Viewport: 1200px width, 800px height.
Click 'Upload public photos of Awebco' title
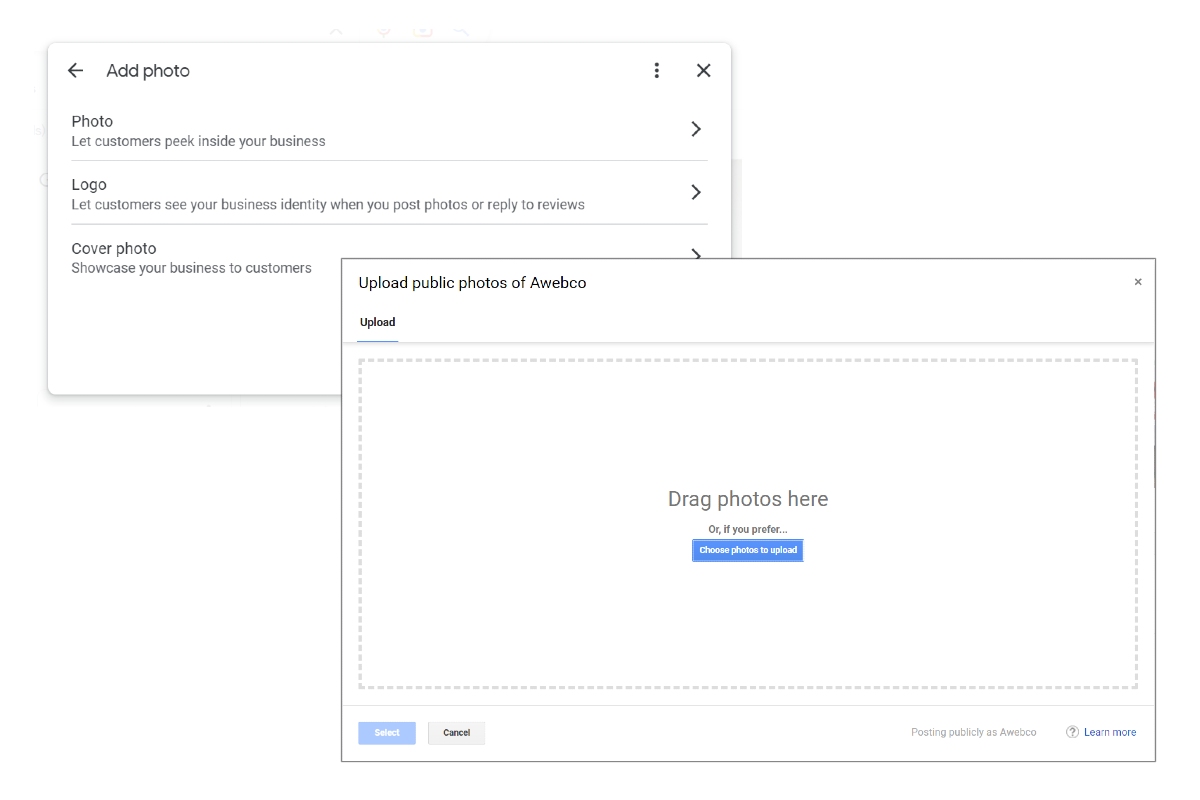(473, 283)
